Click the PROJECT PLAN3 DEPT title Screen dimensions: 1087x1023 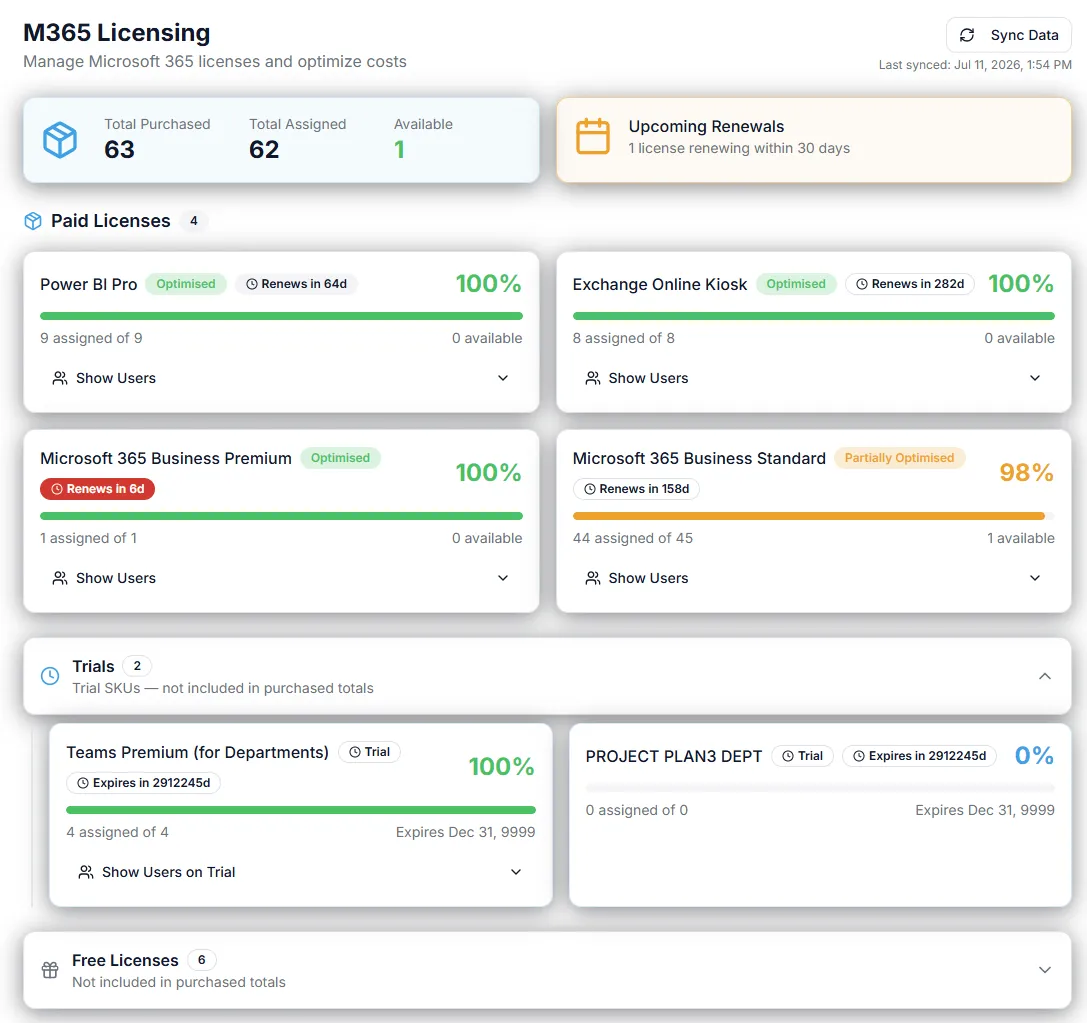coord(674,757)
